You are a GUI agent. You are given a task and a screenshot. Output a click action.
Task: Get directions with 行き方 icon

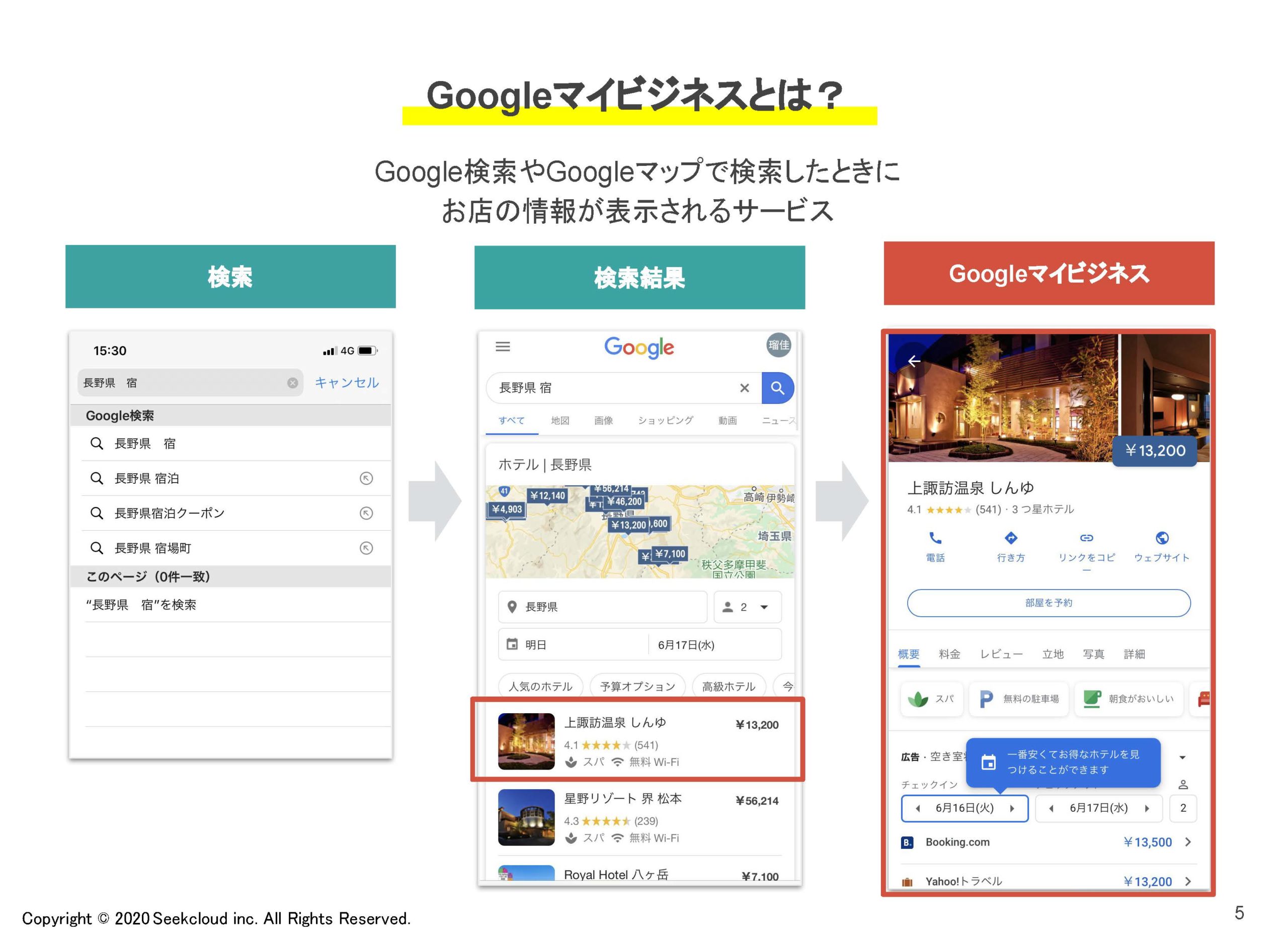(x=1011, y=546)
